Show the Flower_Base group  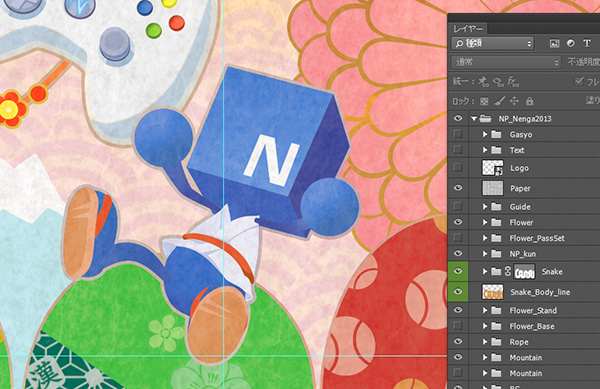[x=458, y=326]
